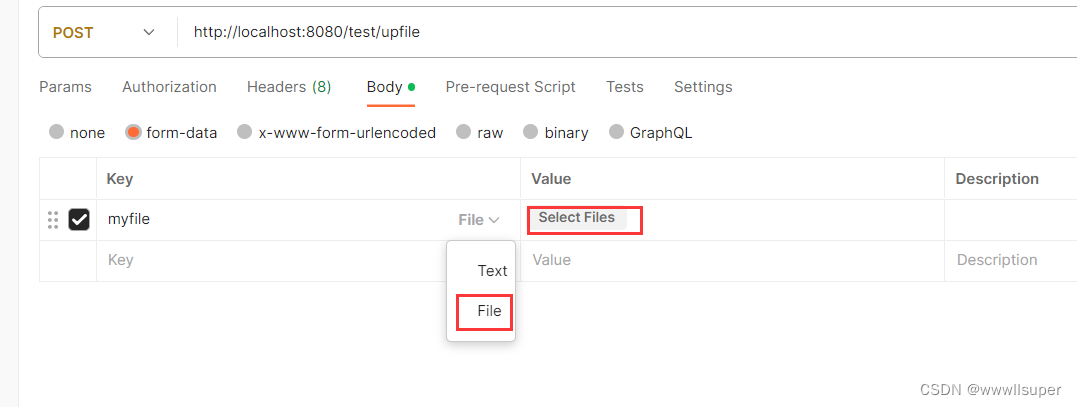Switch to the Params tab
This screenshot has width=1077, height=407.
(65, 87)
